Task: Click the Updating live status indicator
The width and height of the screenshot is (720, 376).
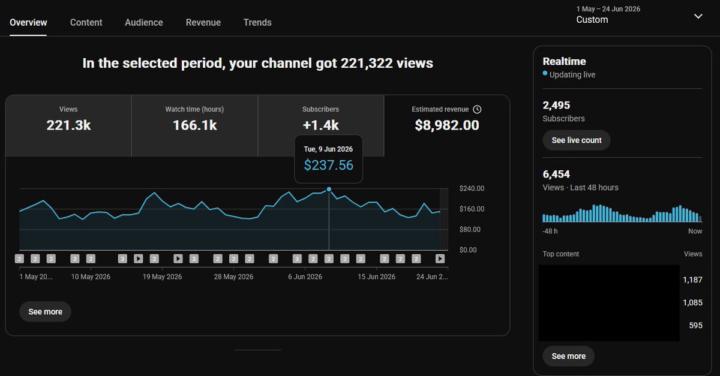Action: pyautogui.click(x=569, y=74)
